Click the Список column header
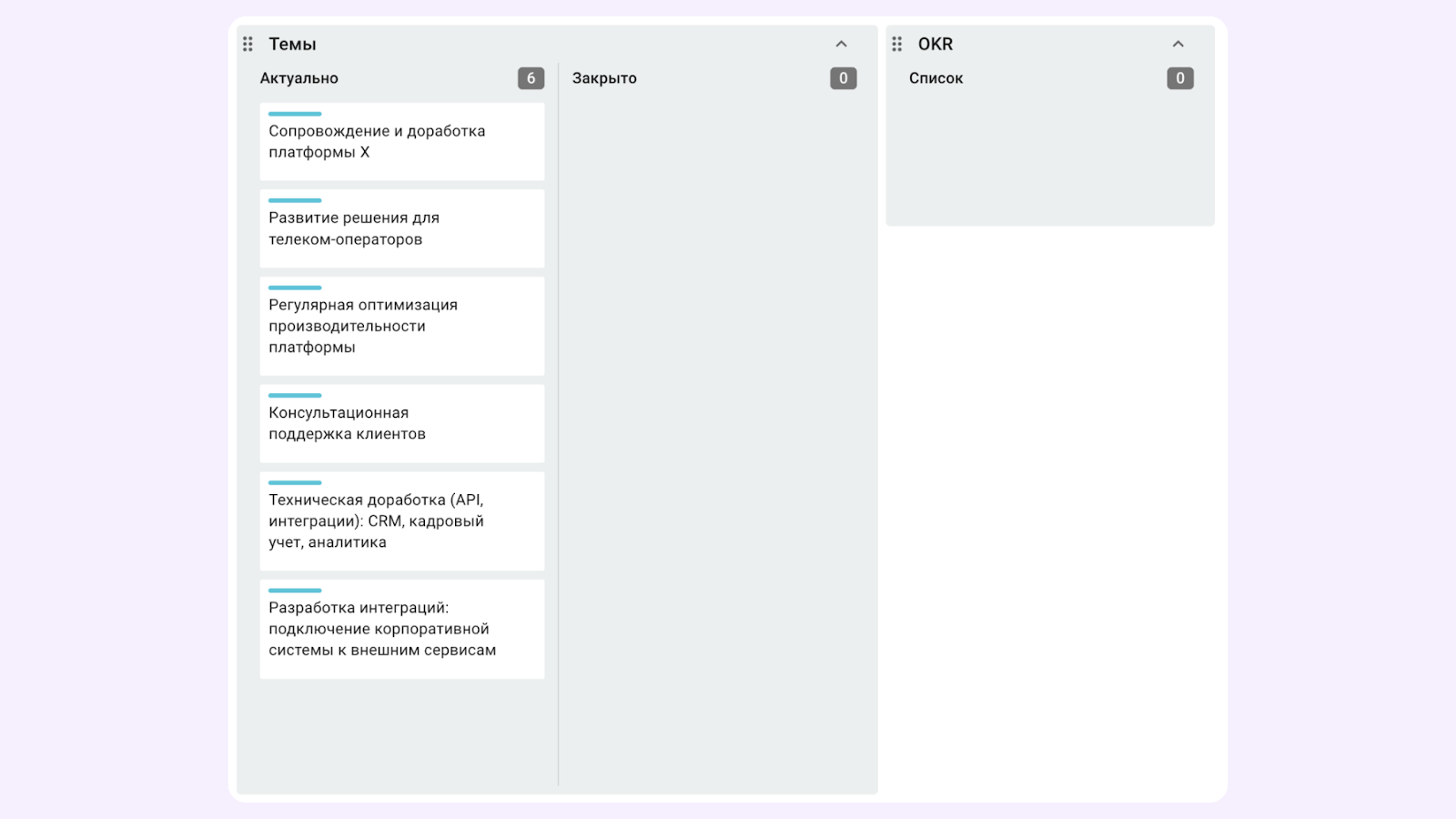Viewport: 1456px width, 819px height. click(x=935, y=78)
